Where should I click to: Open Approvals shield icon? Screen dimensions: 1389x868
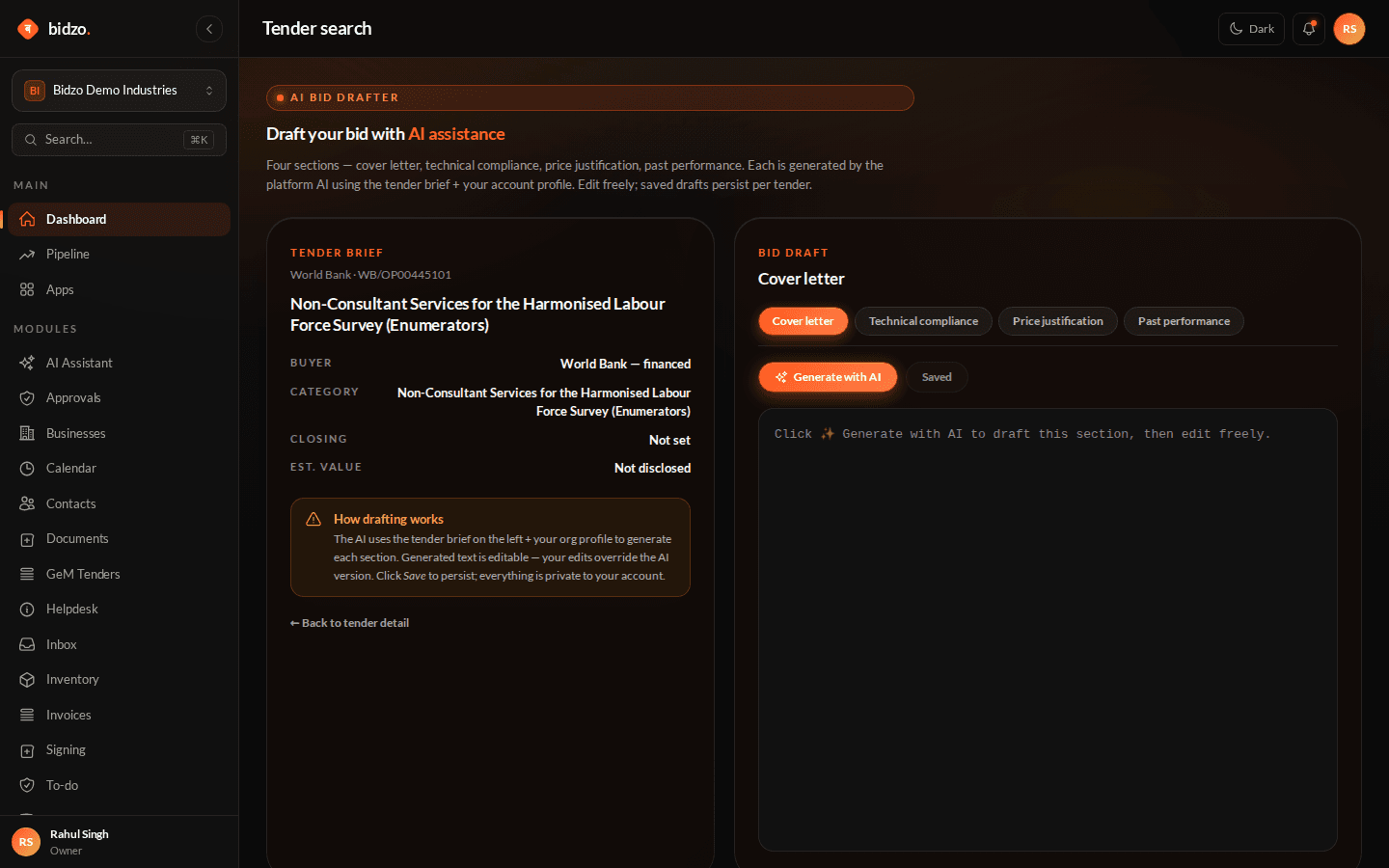pos(27,398)
